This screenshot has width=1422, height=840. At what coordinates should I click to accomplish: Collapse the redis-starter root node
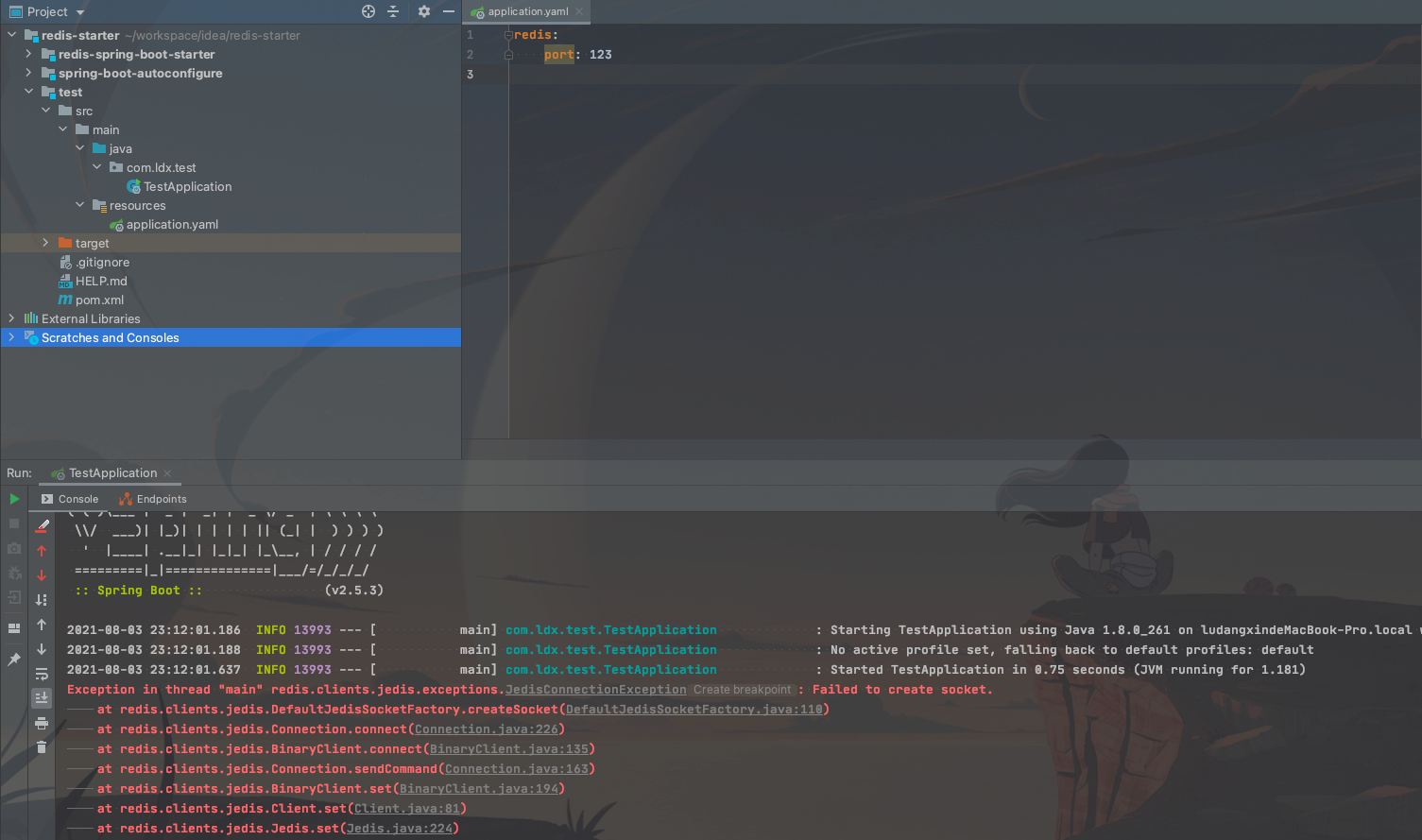(x=11, y=35)
